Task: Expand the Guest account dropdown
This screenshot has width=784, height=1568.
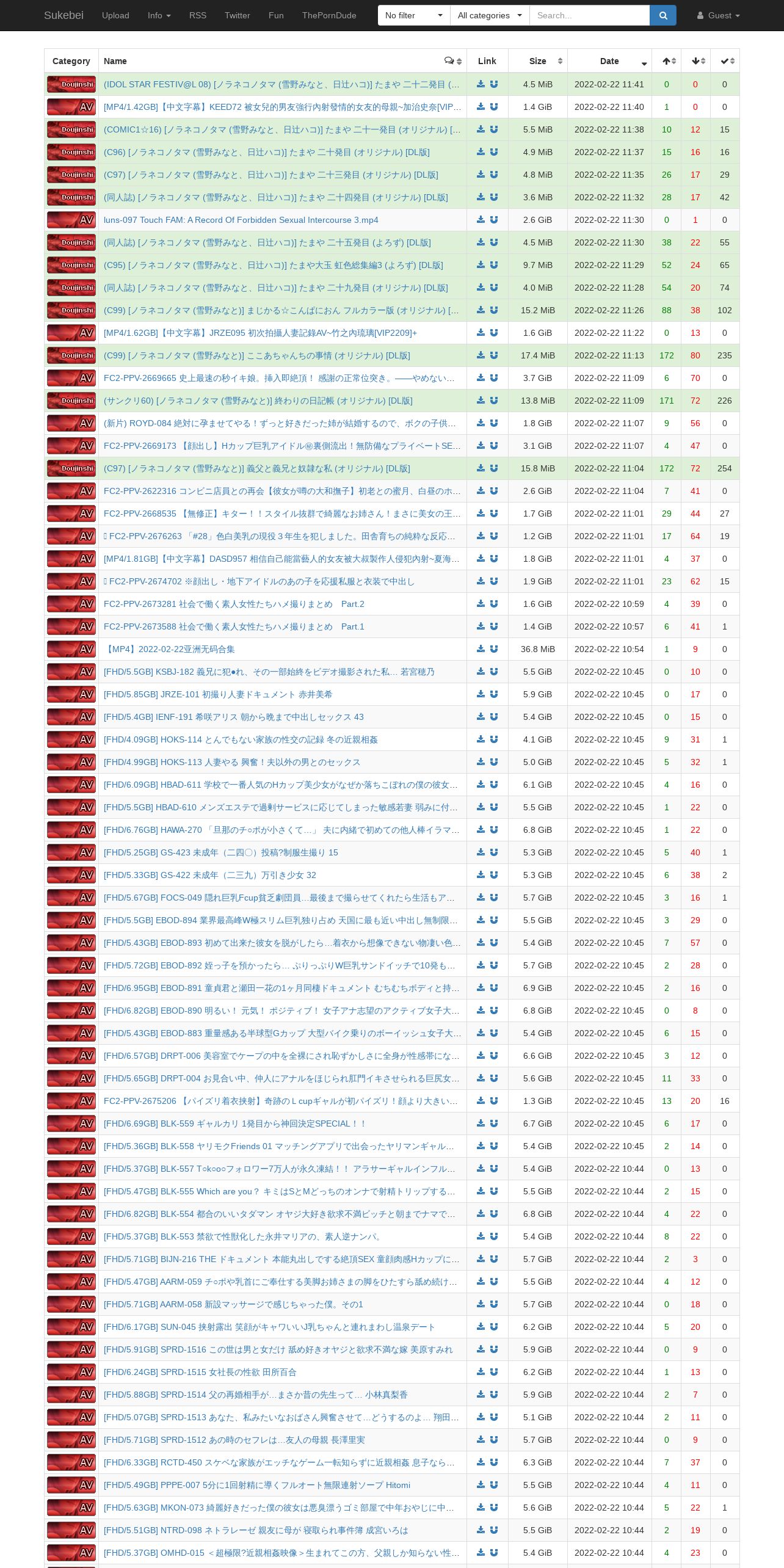Action: point(719,15)
